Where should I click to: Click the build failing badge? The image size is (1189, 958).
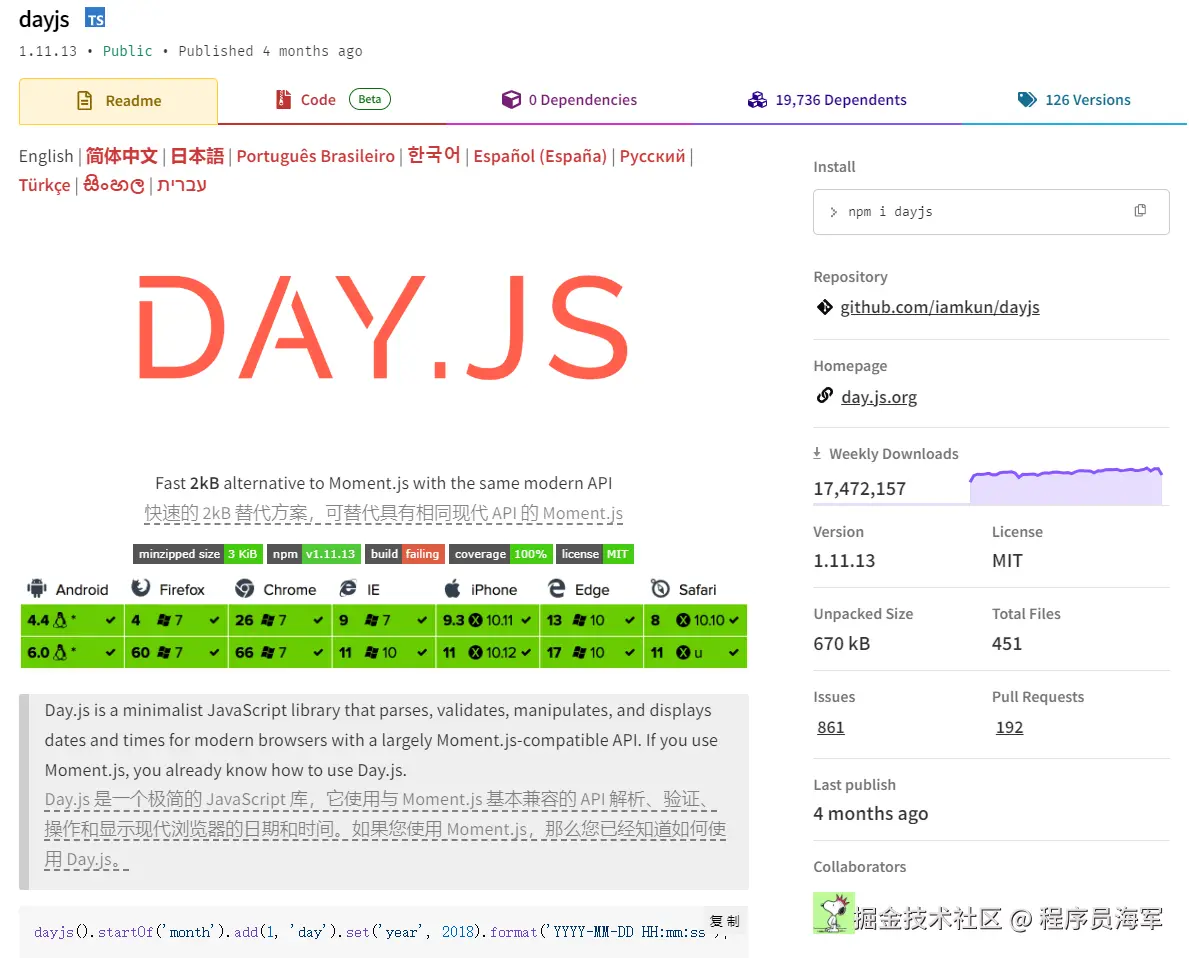click(x=405, y=554)
